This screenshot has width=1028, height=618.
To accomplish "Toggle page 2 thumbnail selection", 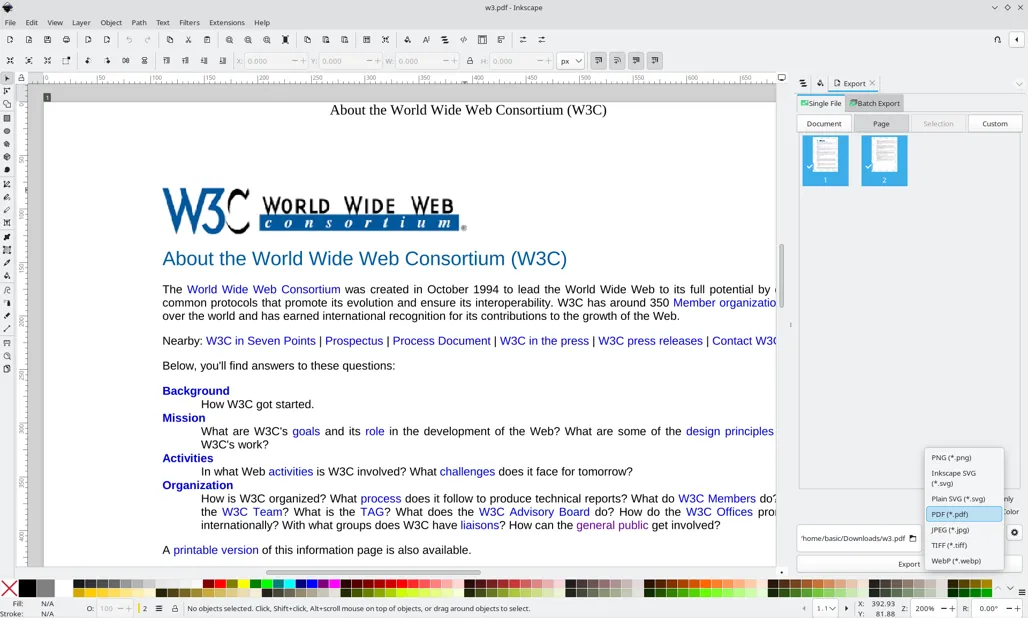I will coord(884,160).
